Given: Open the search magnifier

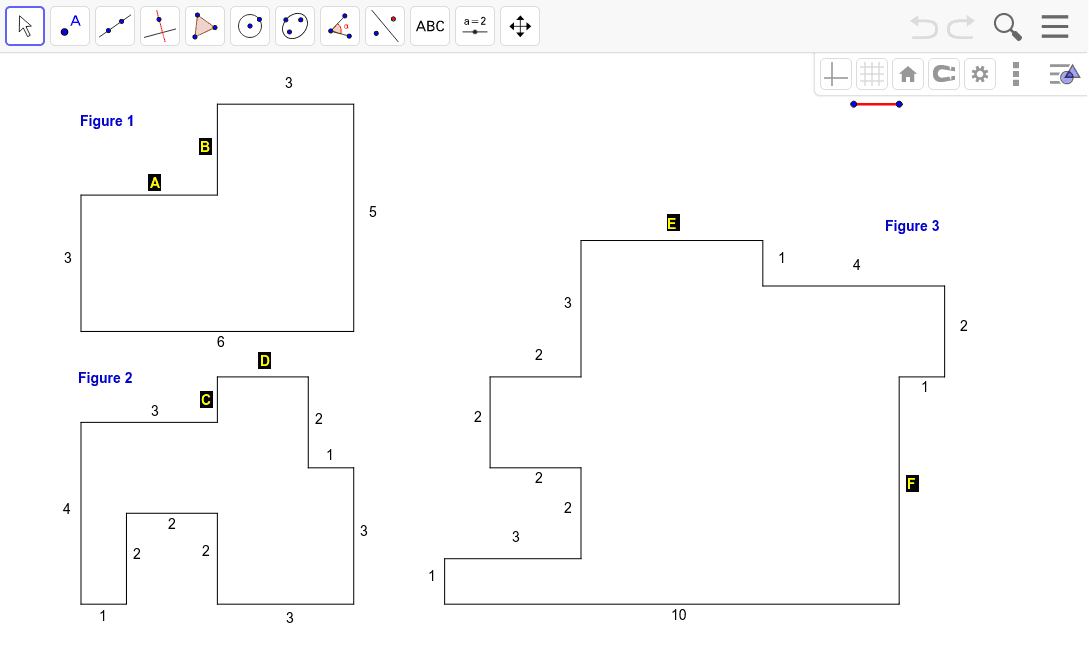Looking at the screenshot, I should tap(1007, 27).
